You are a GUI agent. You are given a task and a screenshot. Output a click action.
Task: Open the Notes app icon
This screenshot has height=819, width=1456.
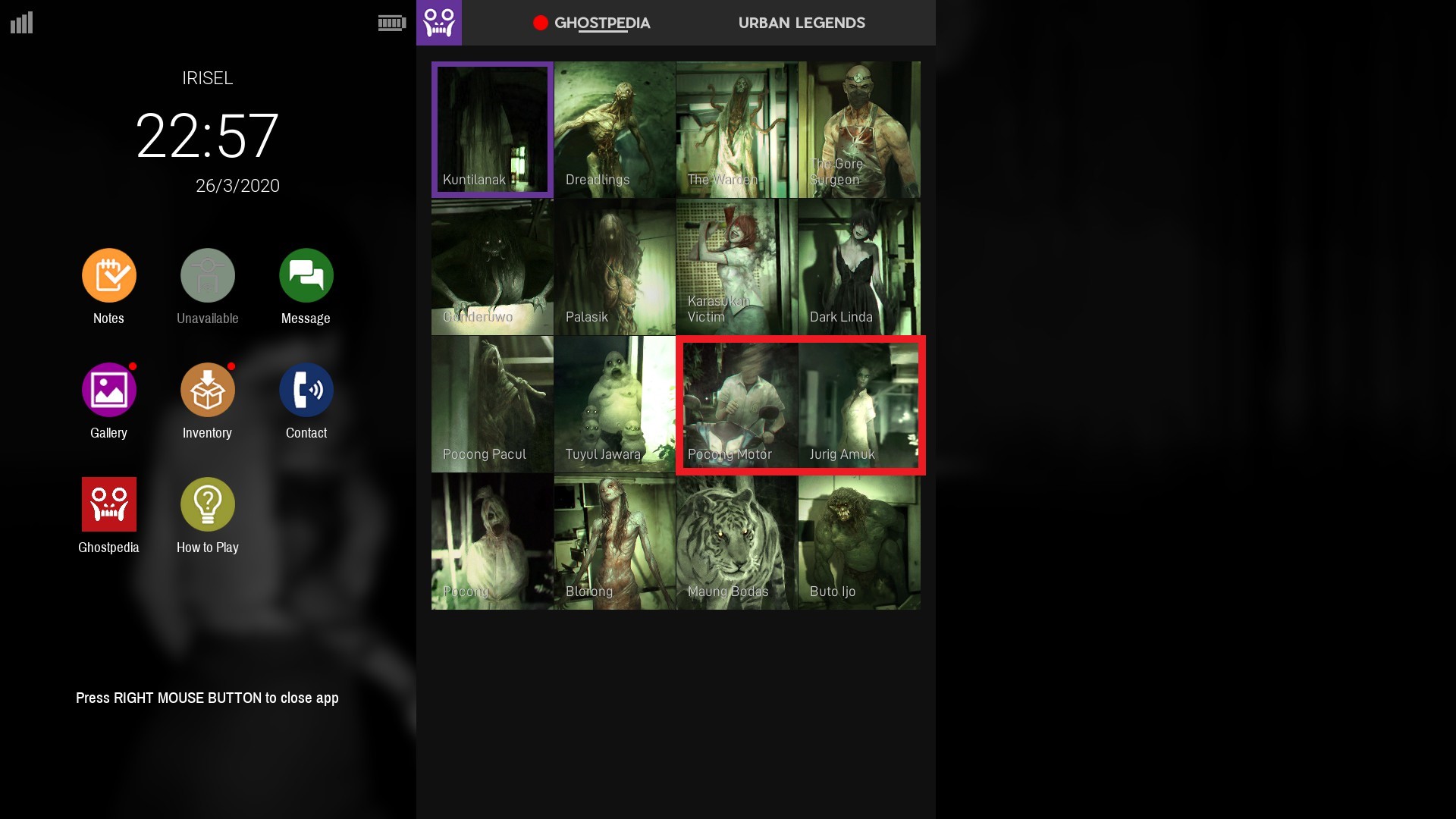point(108,276)
